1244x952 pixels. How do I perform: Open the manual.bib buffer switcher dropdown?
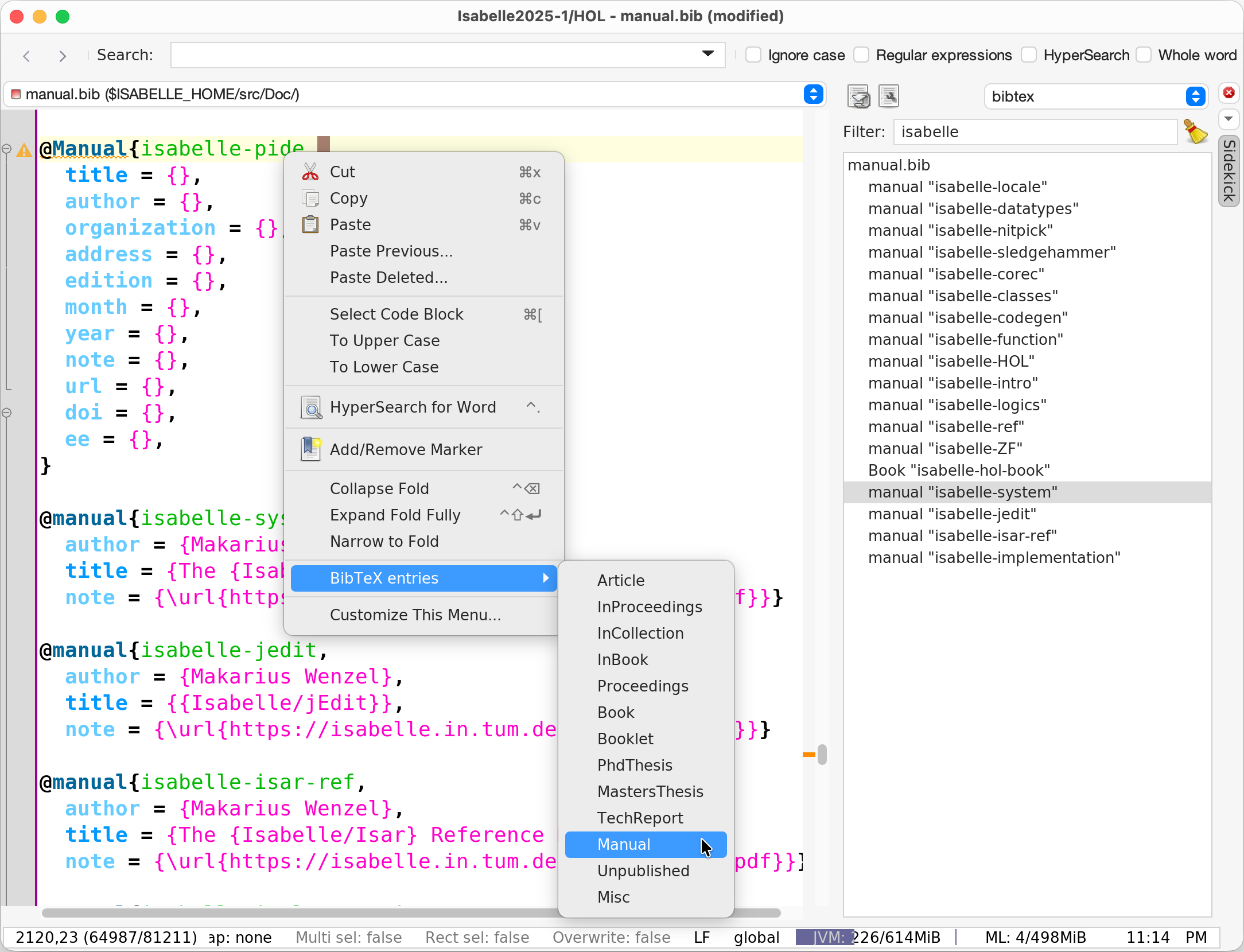(813, 94)
